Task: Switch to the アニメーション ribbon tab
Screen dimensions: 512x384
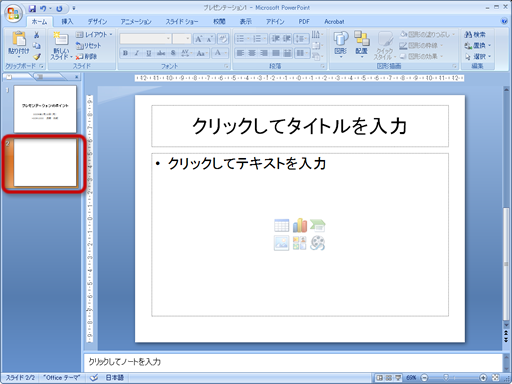Action: [136, 21]
